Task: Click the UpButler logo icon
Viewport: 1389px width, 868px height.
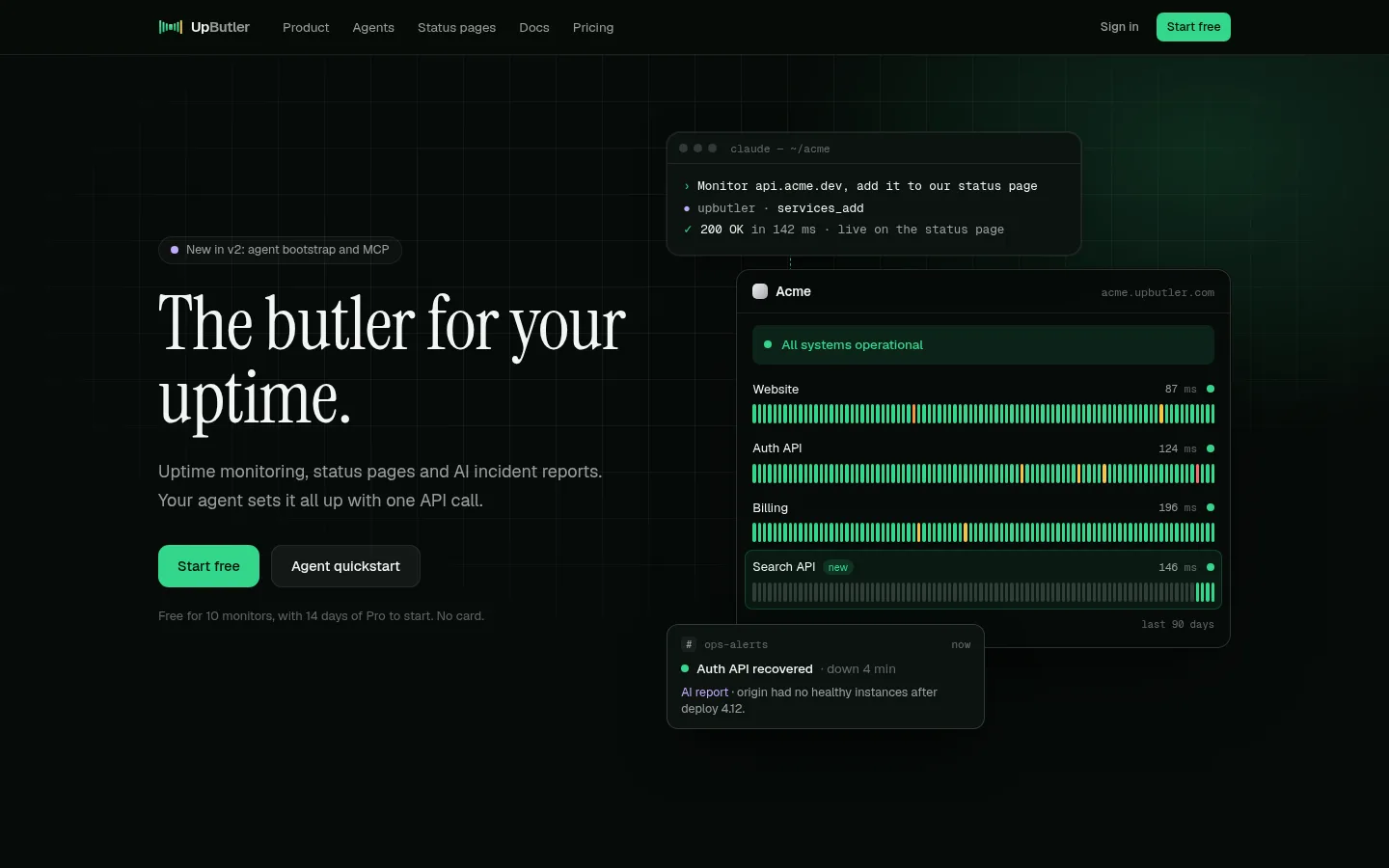Action: pos(171,27)
